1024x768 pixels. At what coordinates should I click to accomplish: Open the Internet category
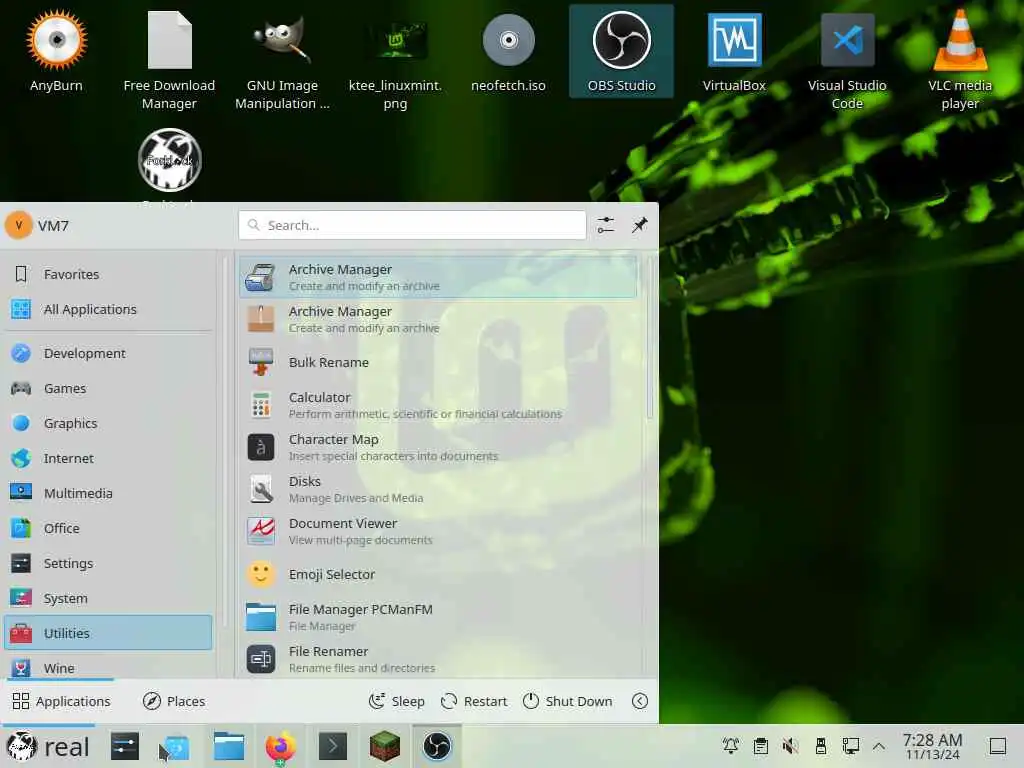tap(108, 458)
